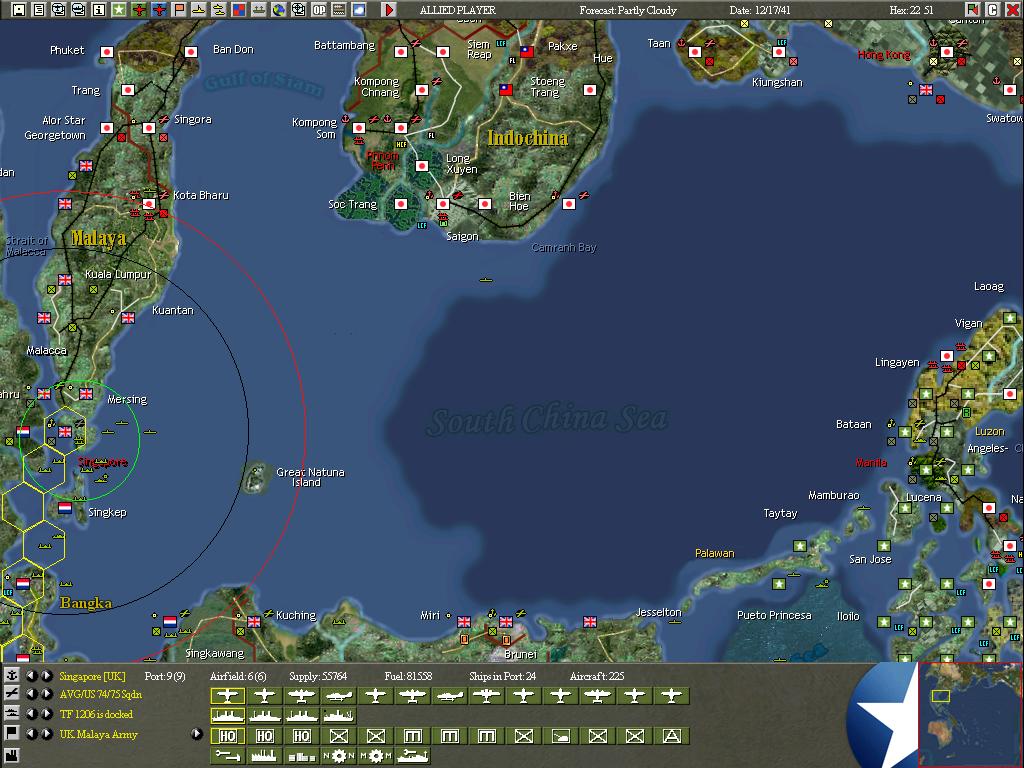Click the green and red flags icon
This screenshot has height=768, width=1024.
(x=972, y=10)
